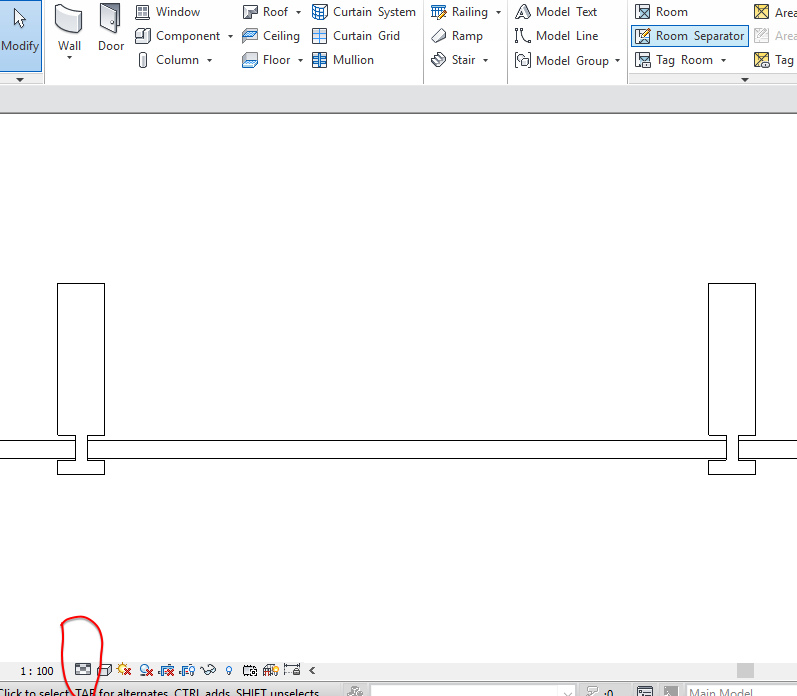Viewport: 797px width, 696px height.
Task: Toggle Reveal Constraints icon
Action: 292,669
